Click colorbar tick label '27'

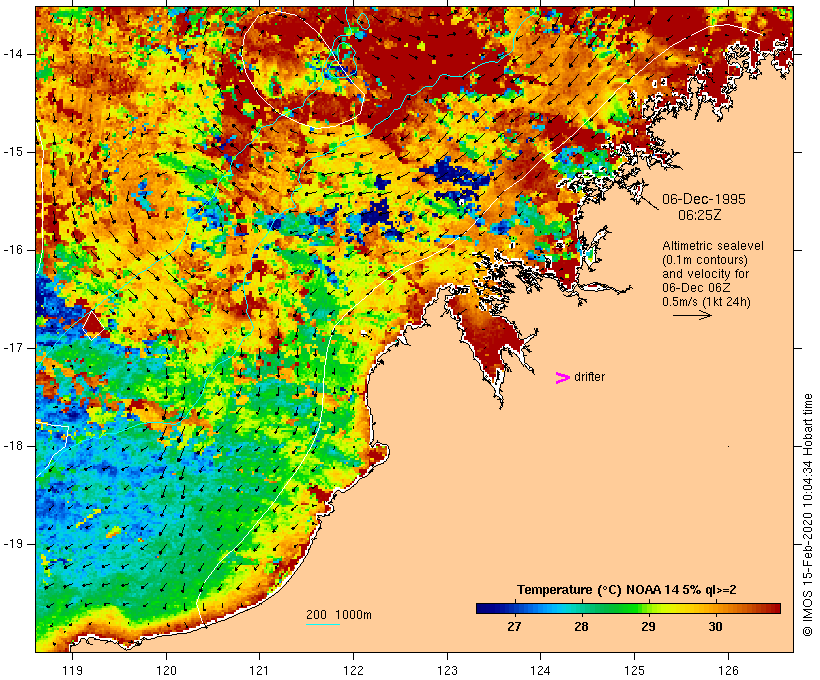[x=514, y=626]
